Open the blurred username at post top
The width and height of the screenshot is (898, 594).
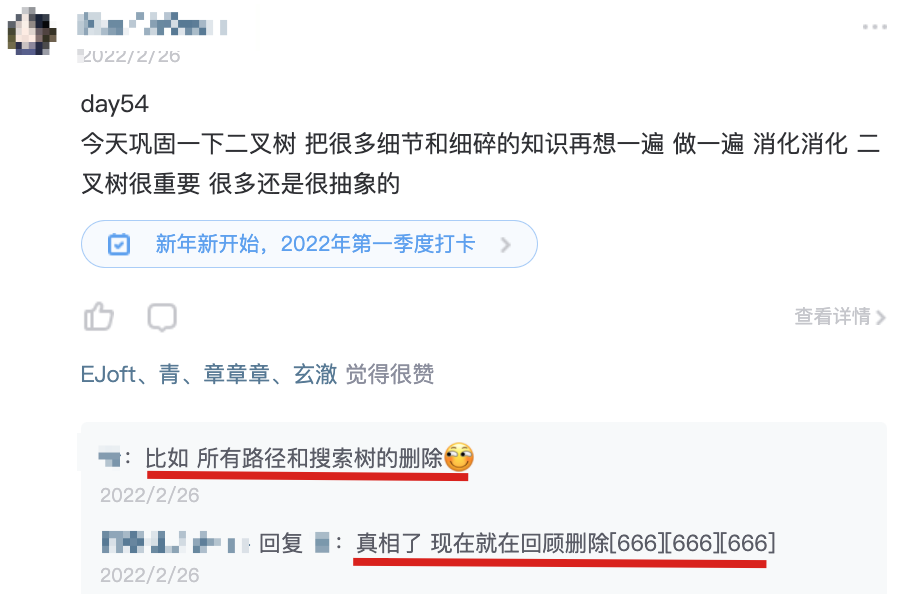152,25
